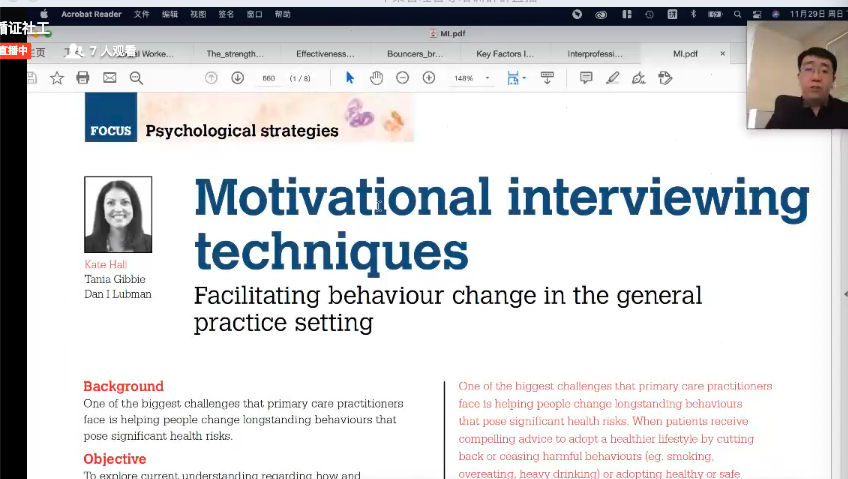The height and width of the screenshot is (479, 848).
Task: Switch to Effectiveness... tab
Action: tap(325, 54)
